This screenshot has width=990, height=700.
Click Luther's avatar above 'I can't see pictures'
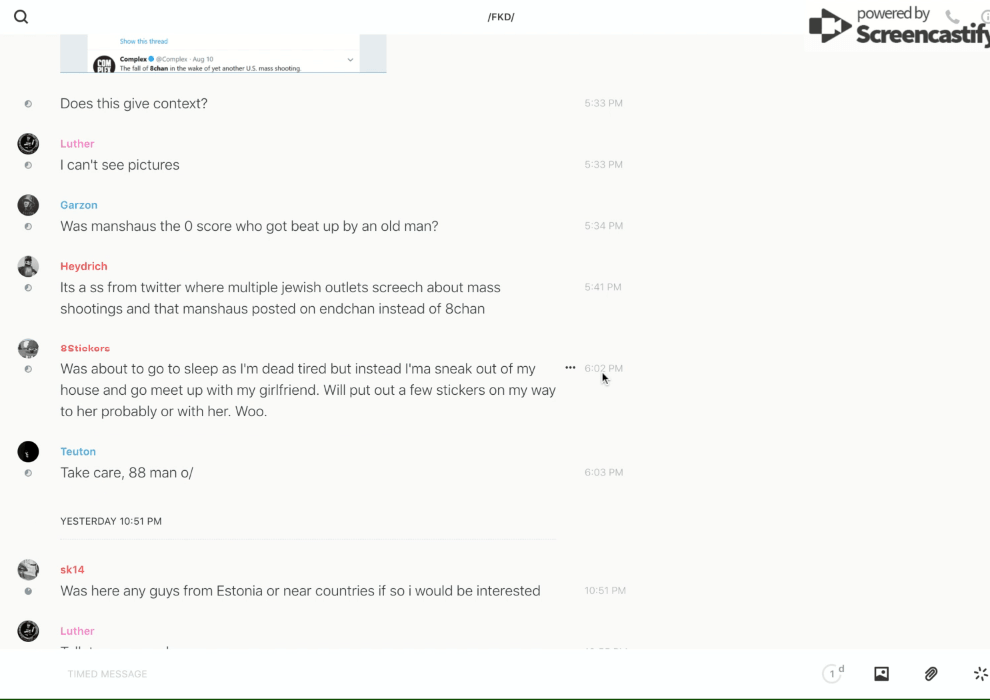pos(28,144)
